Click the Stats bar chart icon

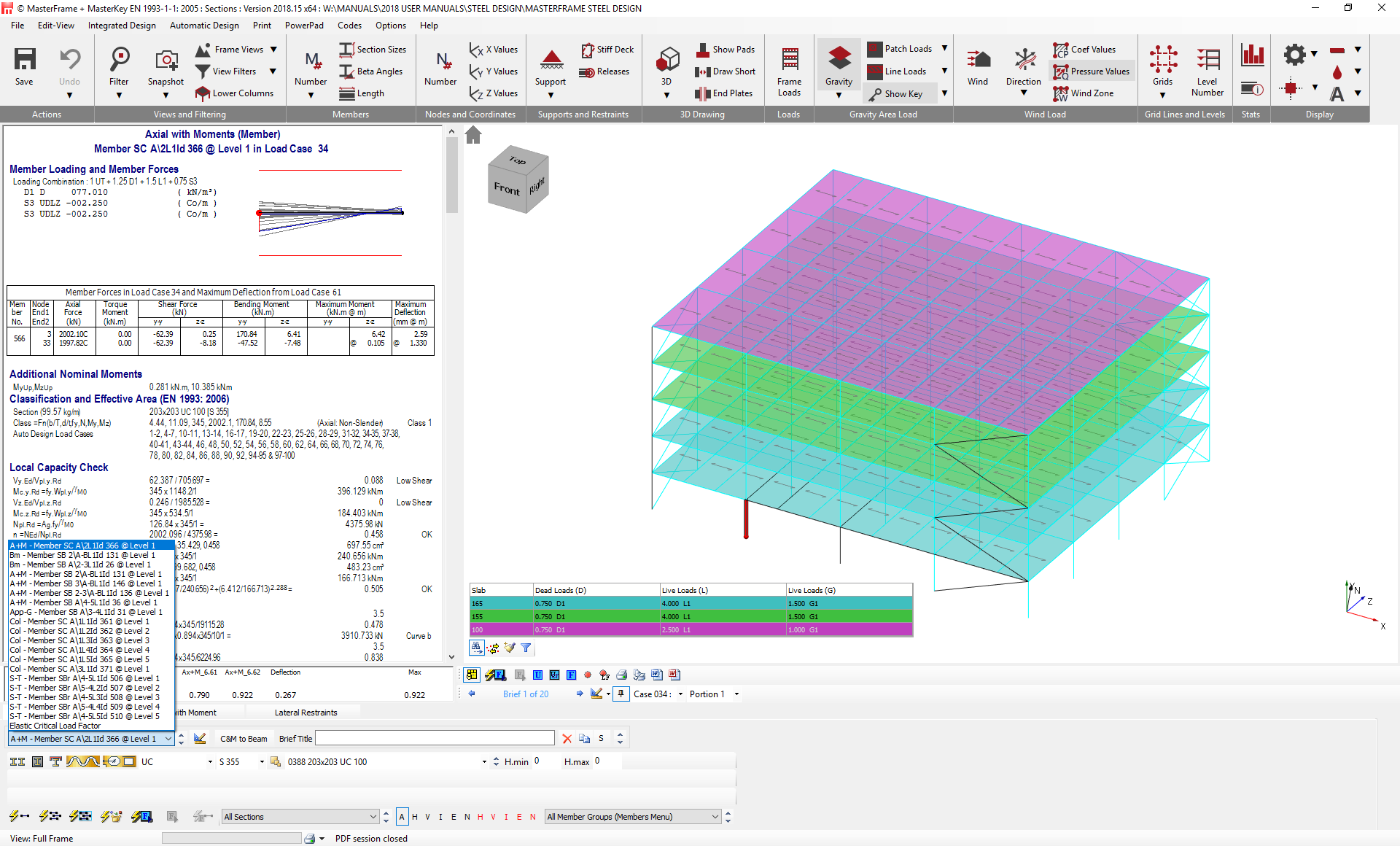(1251, 55)
